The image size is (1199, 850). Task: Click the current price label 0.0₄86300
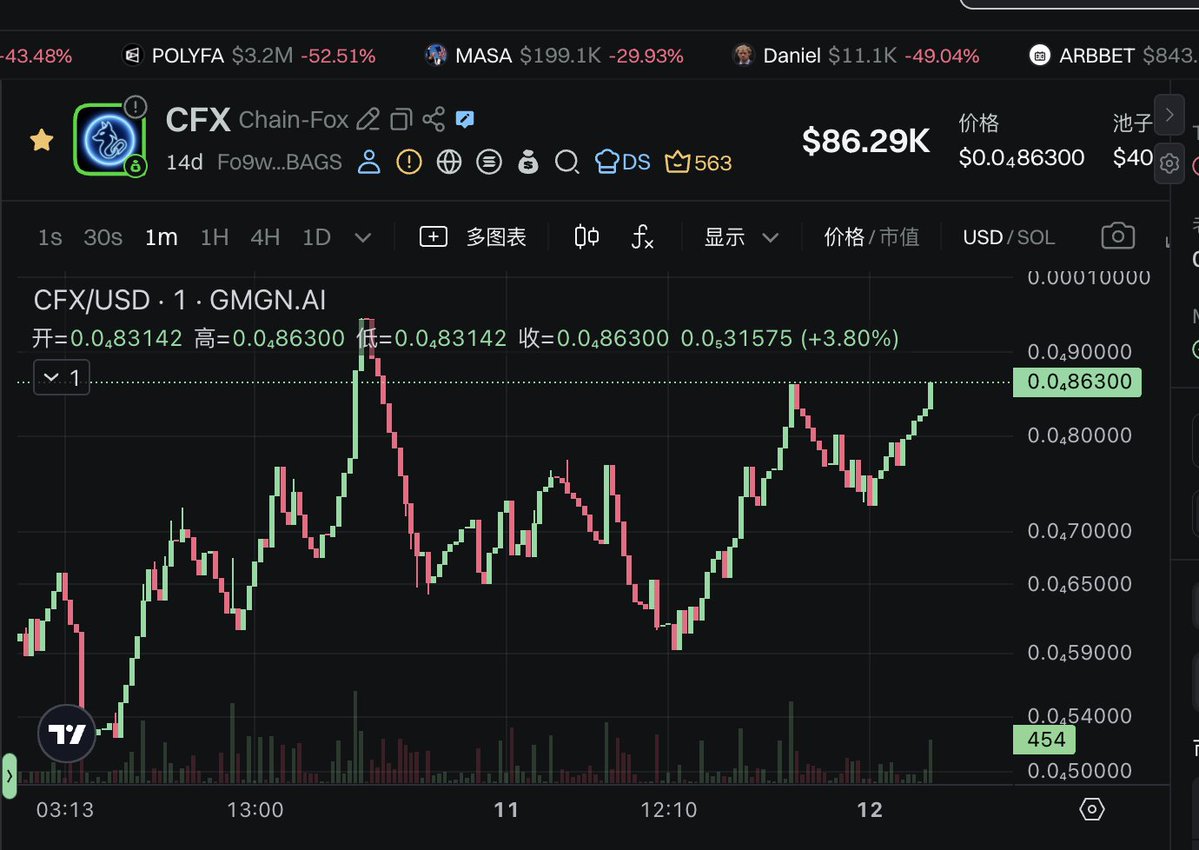[1077, 382]
